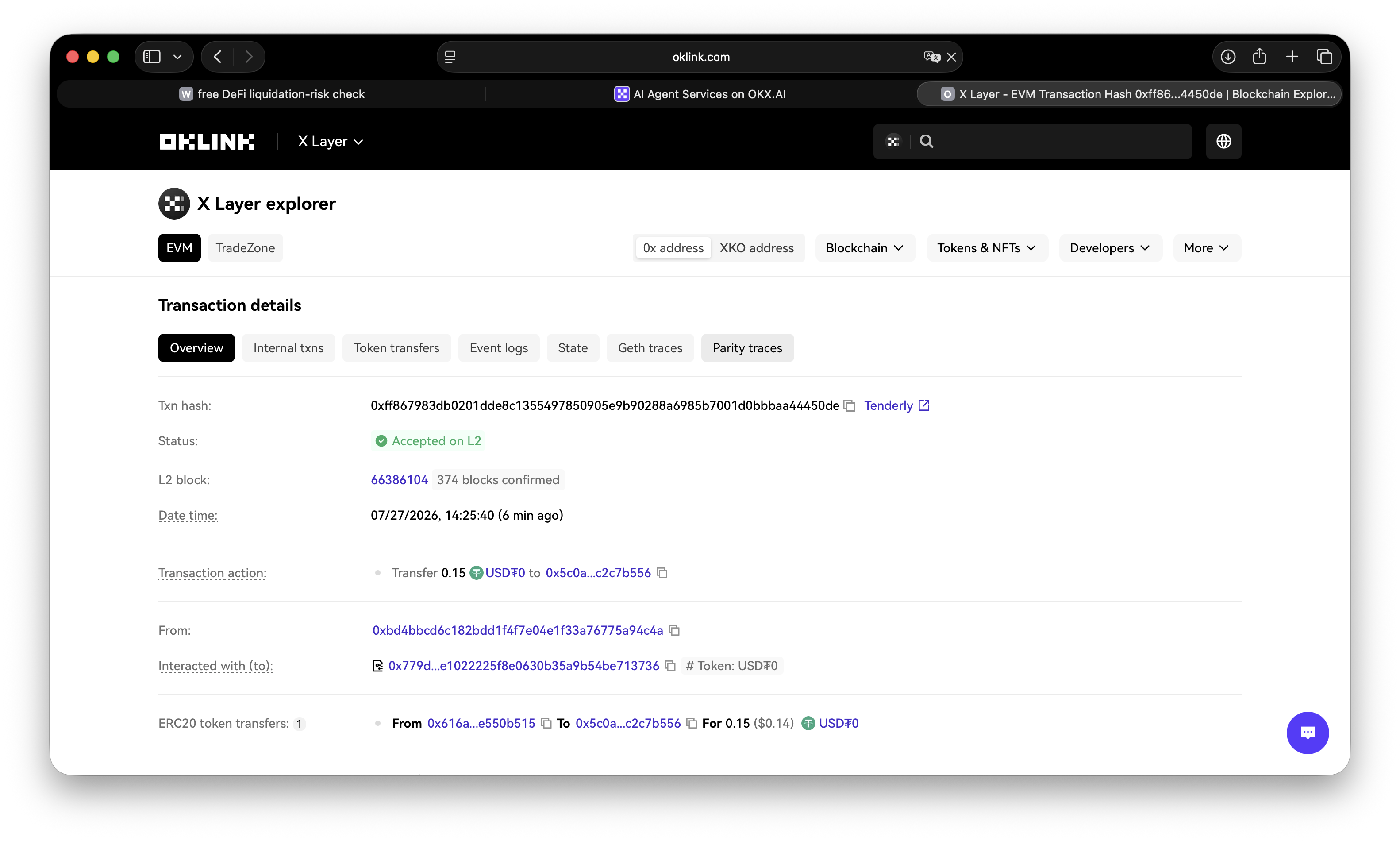
Task: Expand the Blockchain dropdown
Action: [865, 248]
